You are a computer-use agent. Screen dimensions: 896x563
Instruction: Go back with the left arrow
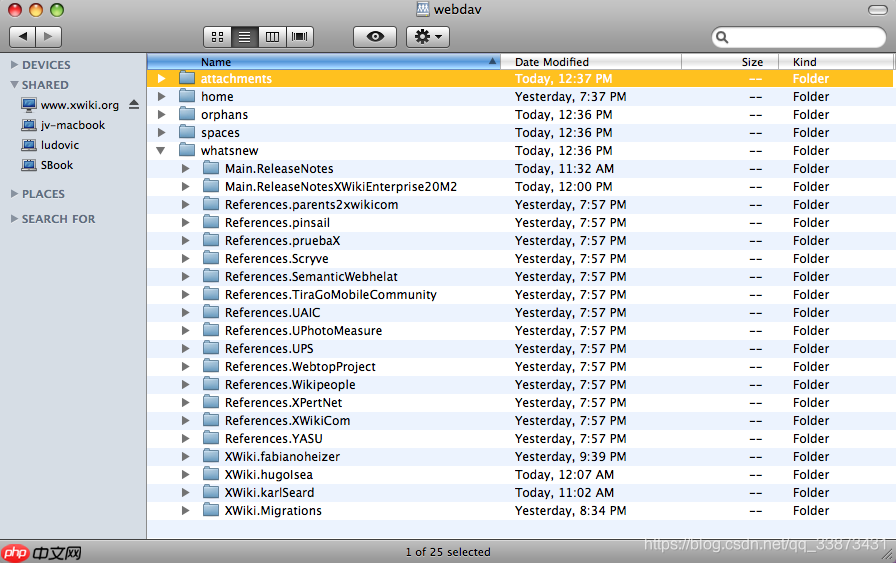[x=22, y=37]
